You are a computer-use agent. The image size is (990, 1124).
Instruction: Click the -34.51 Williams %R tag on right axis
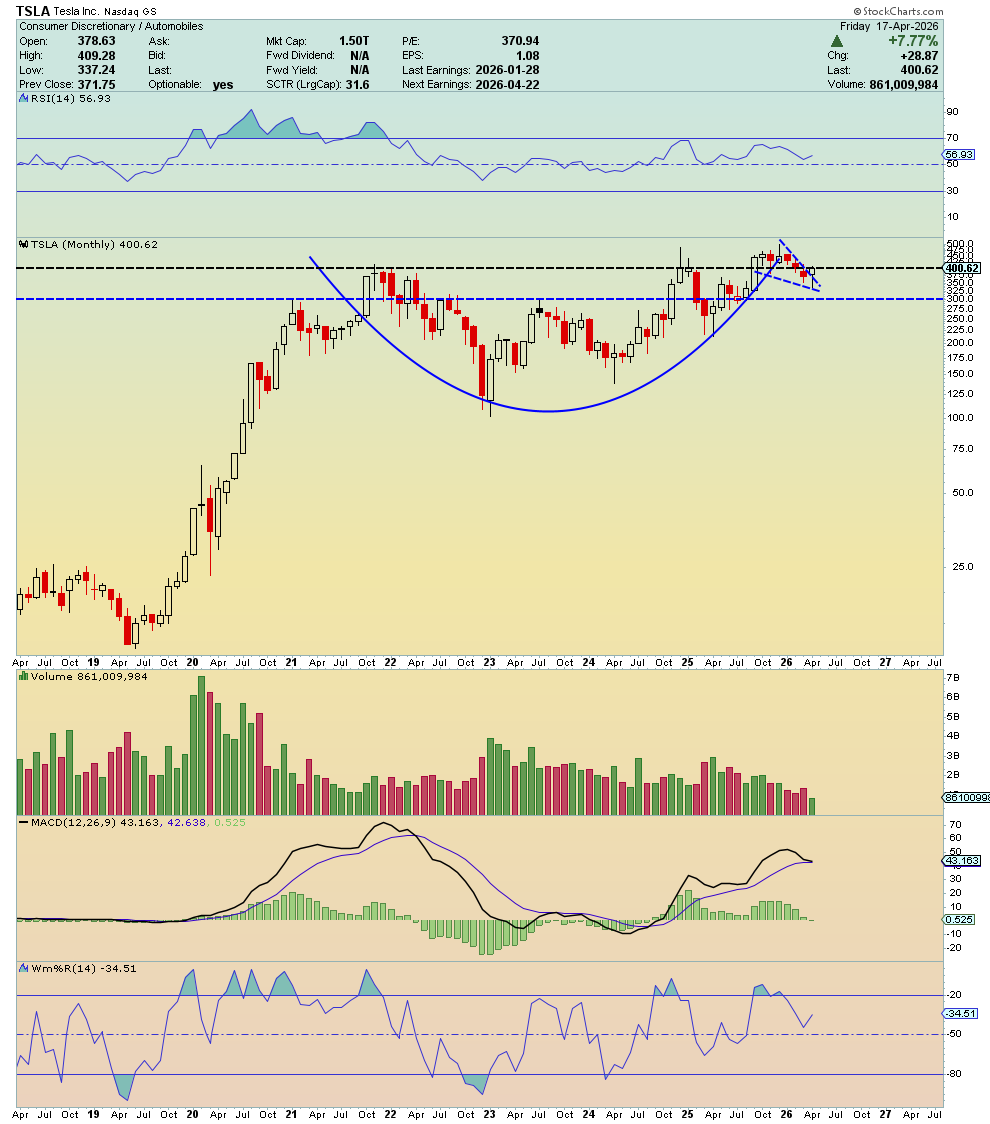pyautogui.click(x=960, y=1014)
